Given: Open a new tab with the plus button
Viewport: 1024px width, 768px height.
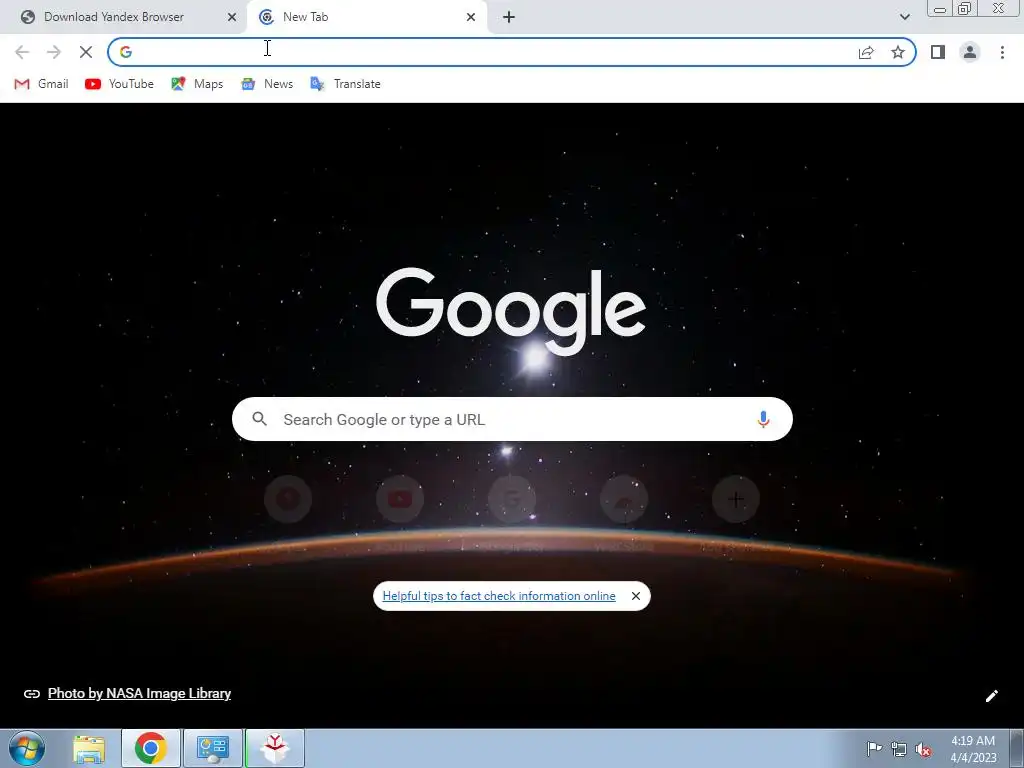Looking at the screenshot, I should click(509, 17).
